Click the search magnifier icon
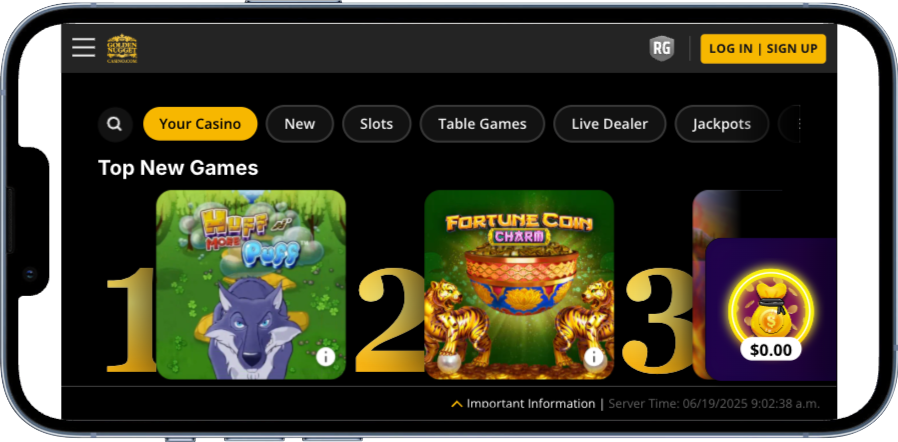 click(115, 124)
